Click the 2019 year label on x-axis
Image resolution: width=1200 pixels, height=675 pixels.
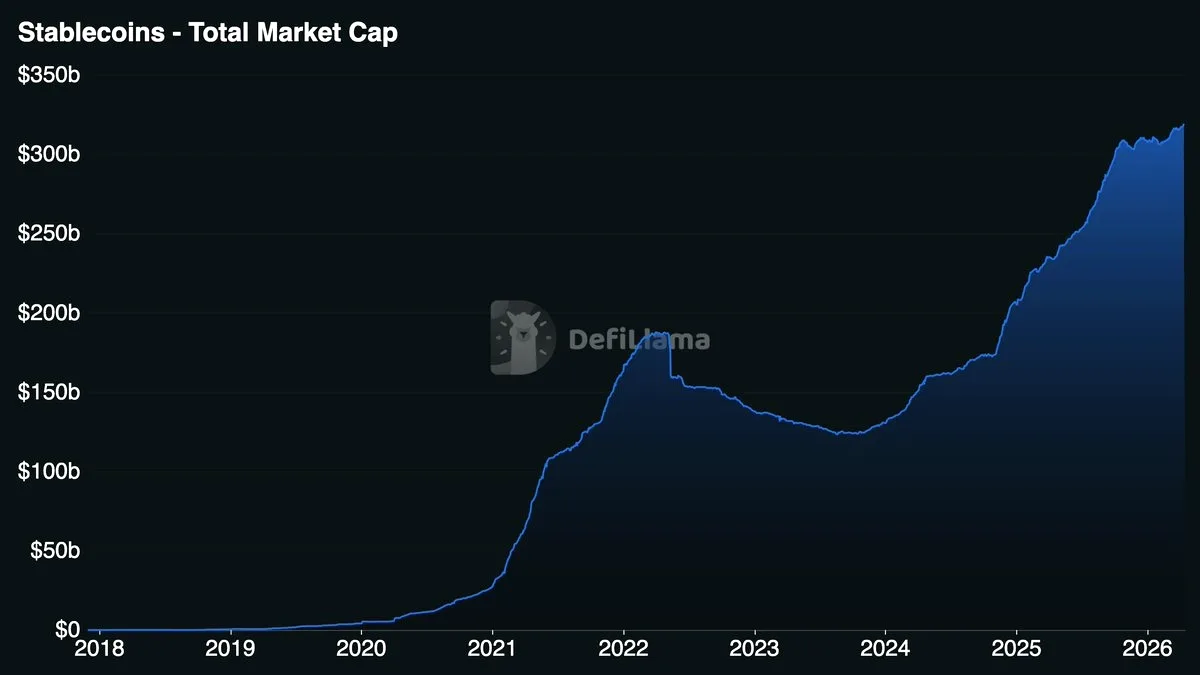(x=231, y=651)
